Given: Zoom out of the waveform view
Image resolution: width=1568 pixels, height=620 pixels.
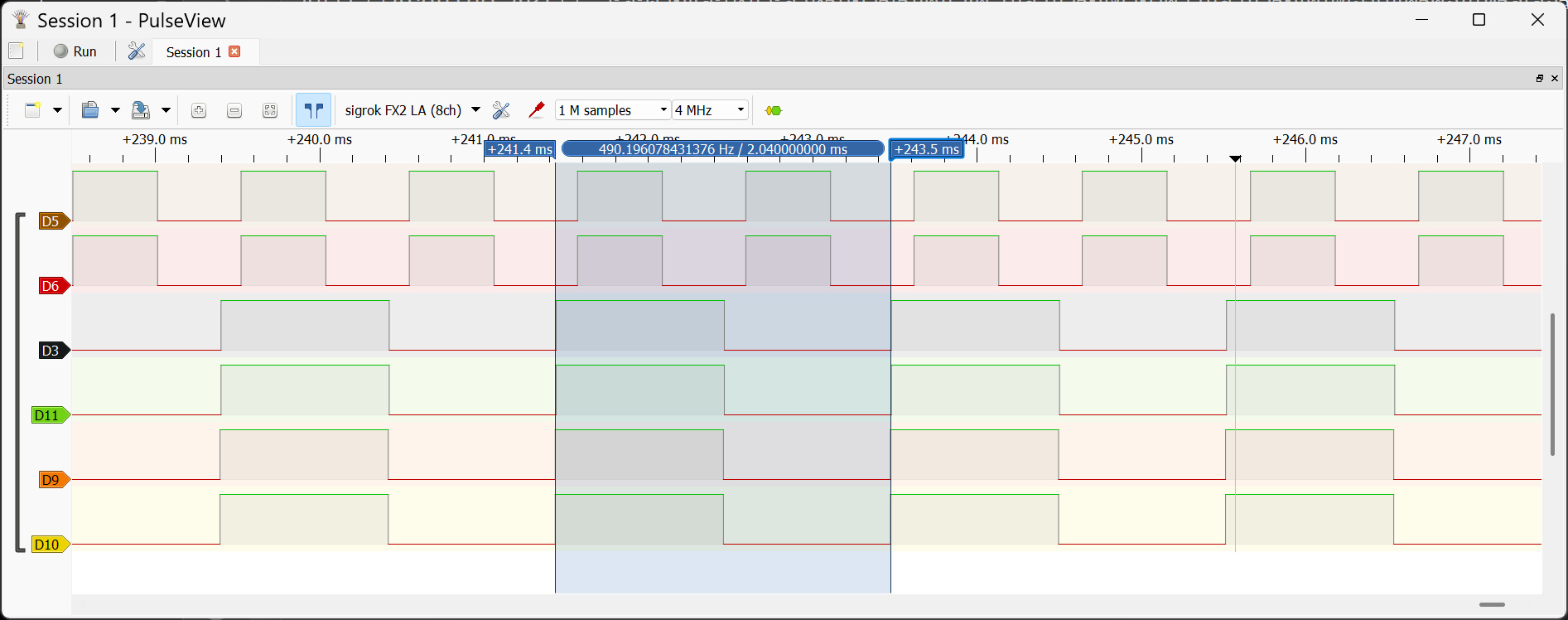Looking at the screenshot, I should (234, 110).
